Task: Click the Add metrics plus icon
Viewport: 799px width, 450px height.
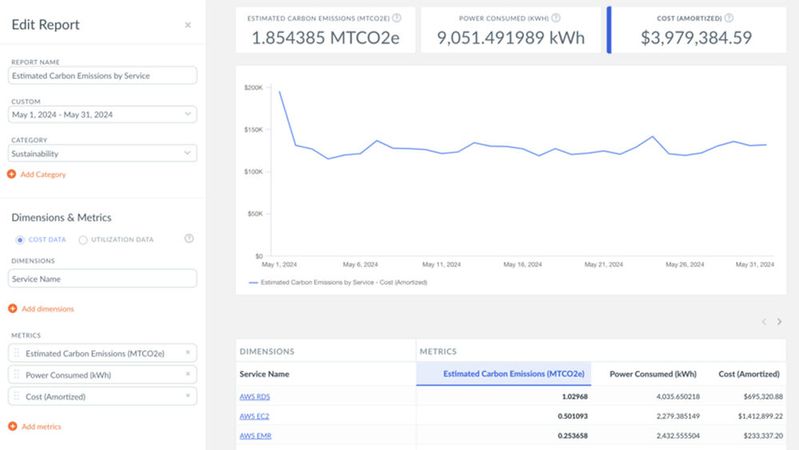Action: pyautogui.click(x=12, y=427)
